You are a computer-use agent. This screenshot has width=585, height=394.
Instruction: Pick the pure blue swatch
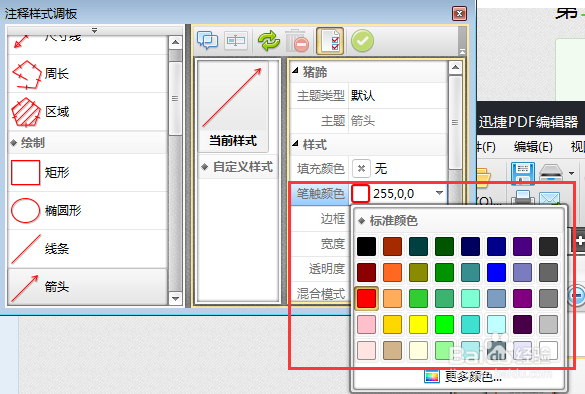coord(496,272)
